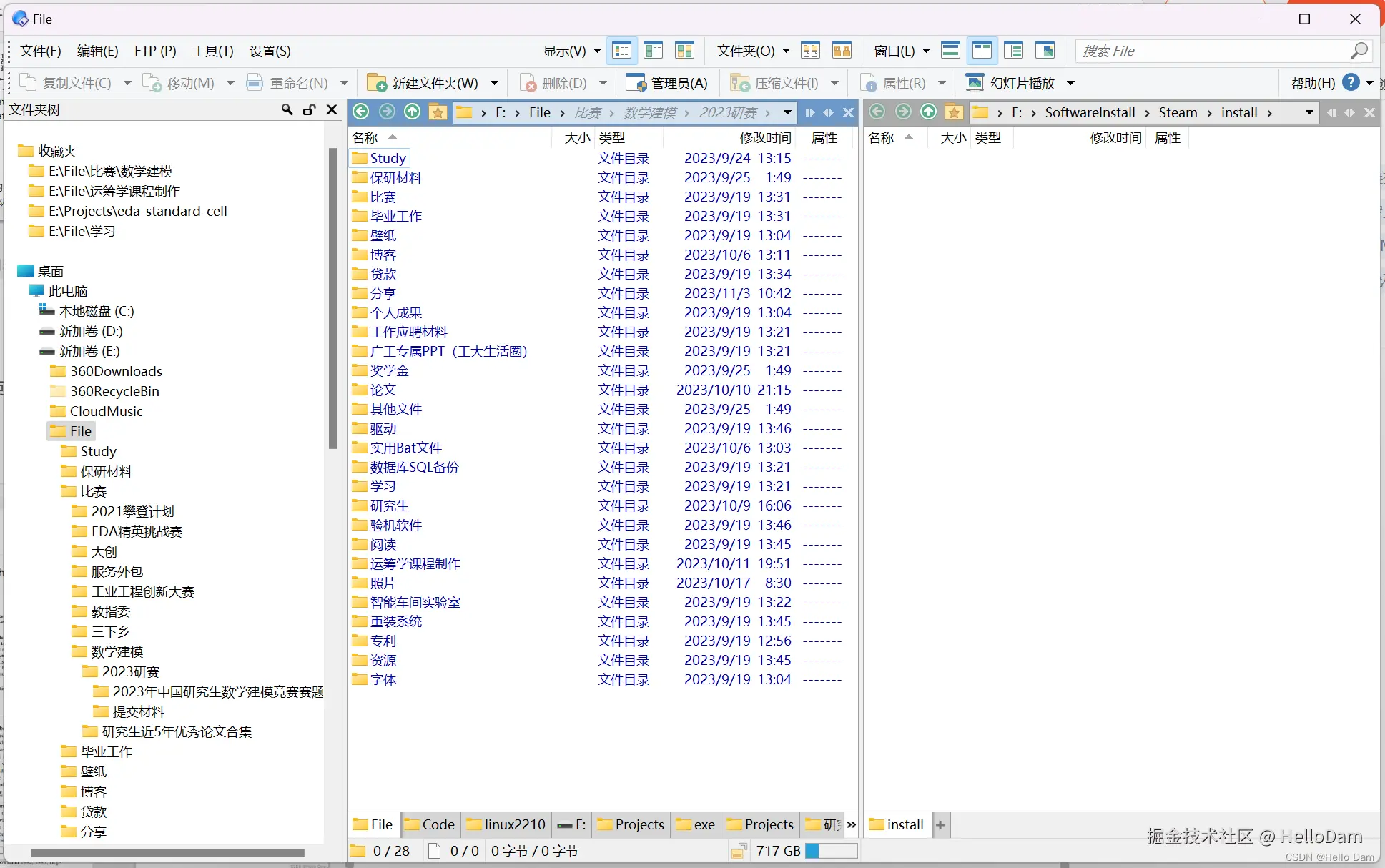Switch to the linux2210 tab

tap(506, 824)
